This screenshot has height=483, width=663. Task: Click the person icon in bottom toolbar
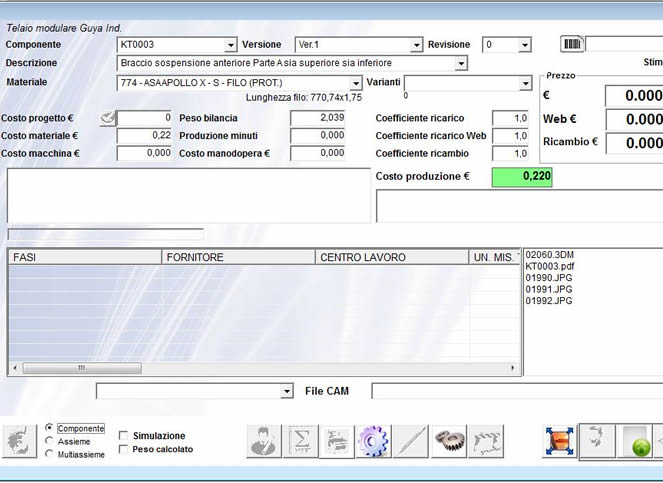click(x=264, y=441)
